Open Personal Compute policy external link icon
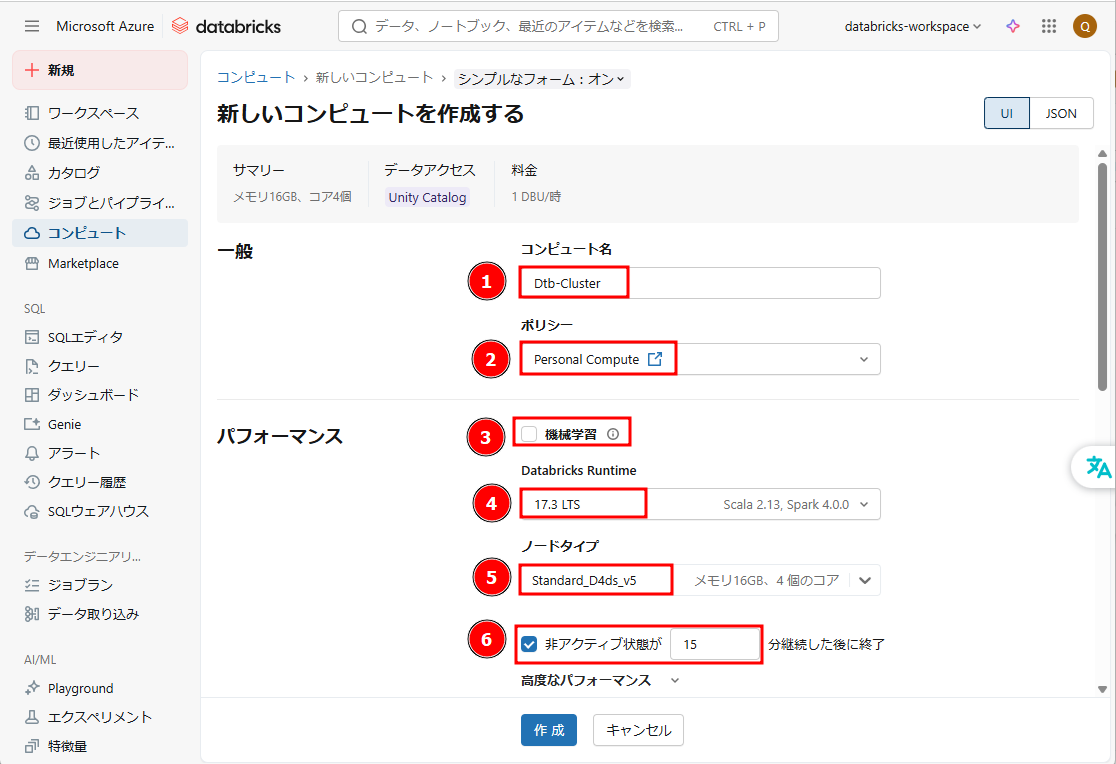The width and height of the screenshot is (1116, 764). (655, 359)
